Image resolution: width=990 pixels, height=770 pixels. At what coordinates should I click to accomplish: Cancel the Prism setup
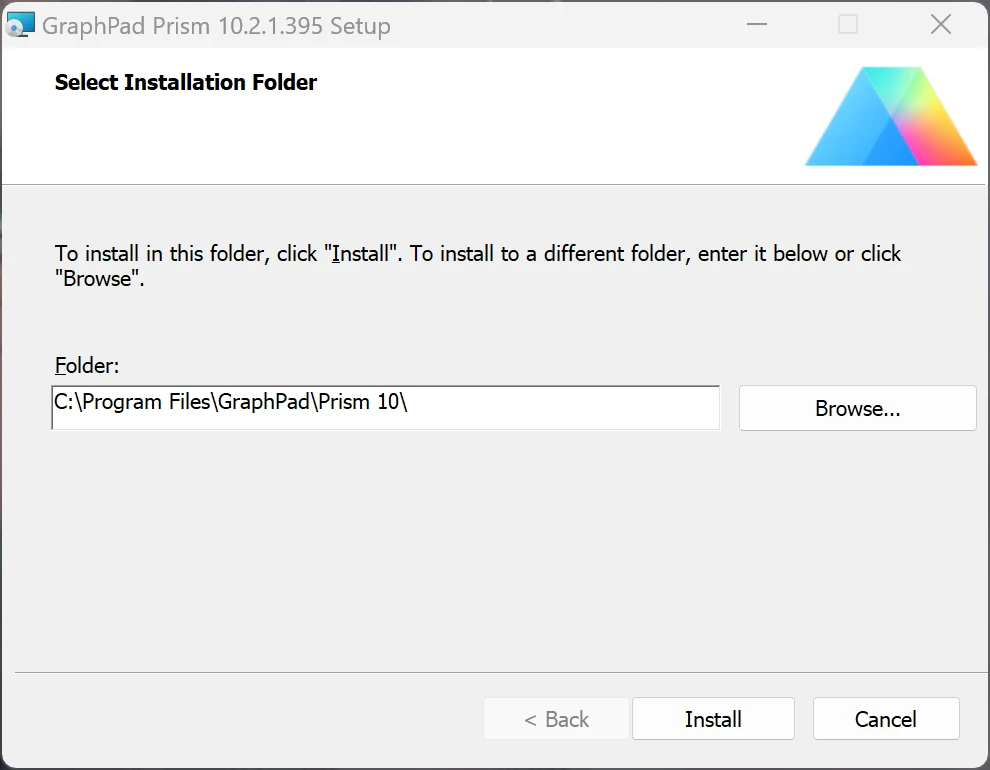(x=885, y=719)
